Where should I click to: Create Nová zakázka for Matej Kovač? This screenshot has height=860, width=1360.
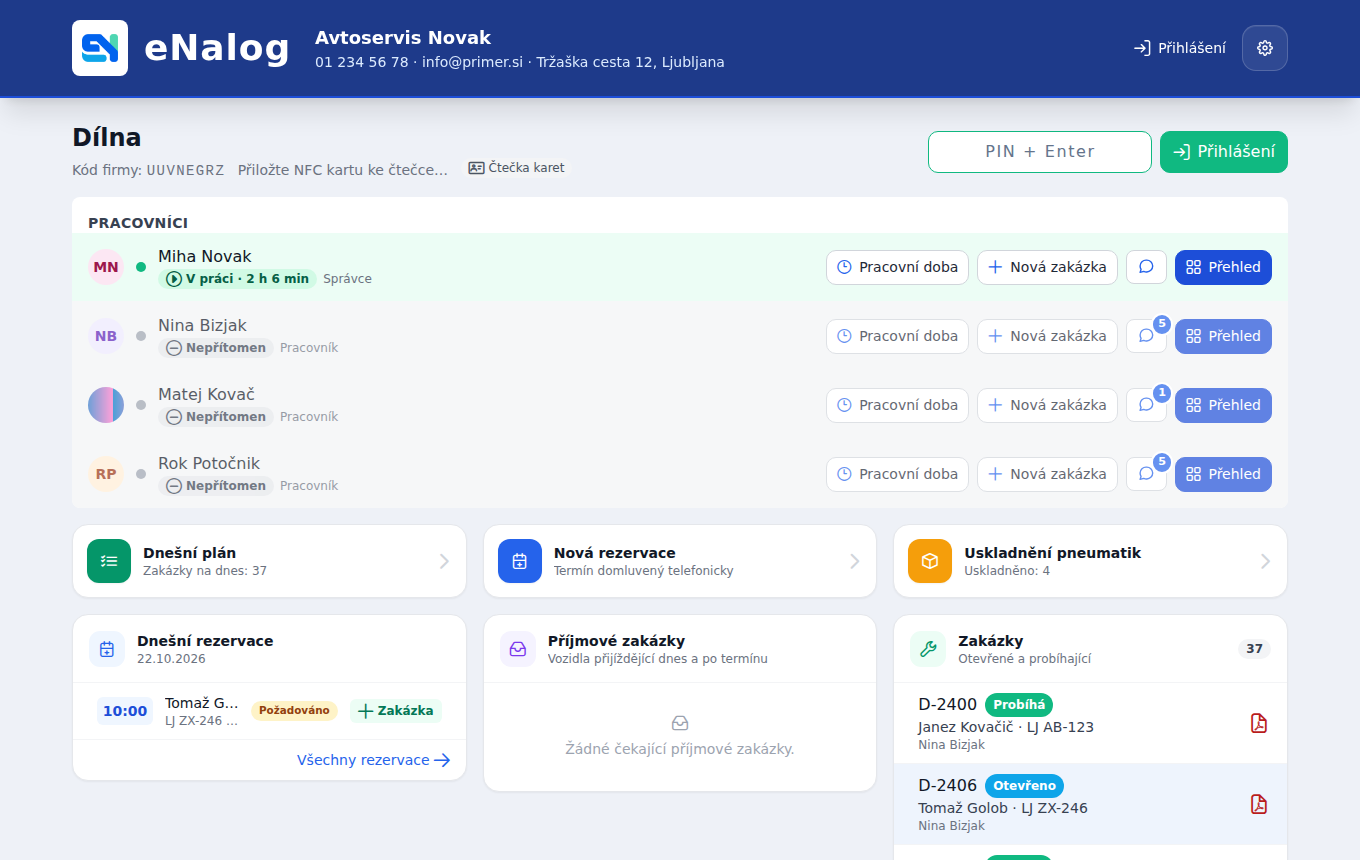1047,405
